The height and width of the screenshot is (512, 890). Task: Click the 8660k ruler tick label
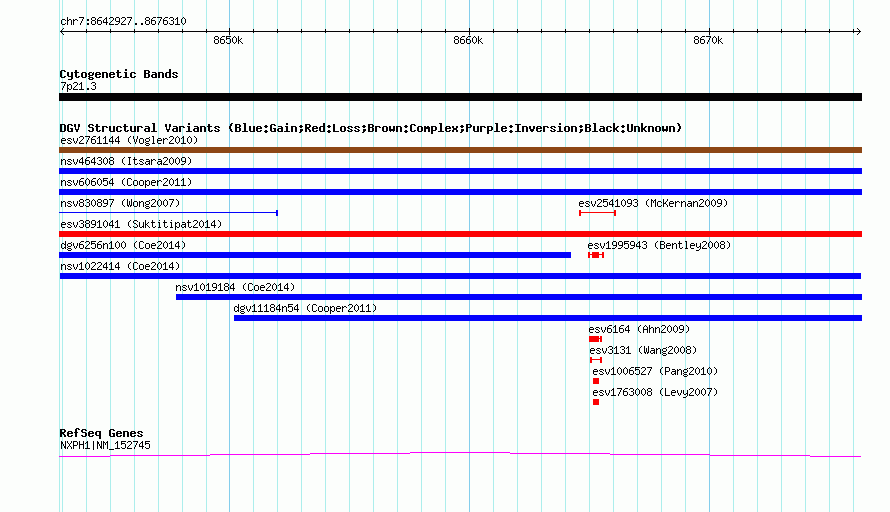468,40
